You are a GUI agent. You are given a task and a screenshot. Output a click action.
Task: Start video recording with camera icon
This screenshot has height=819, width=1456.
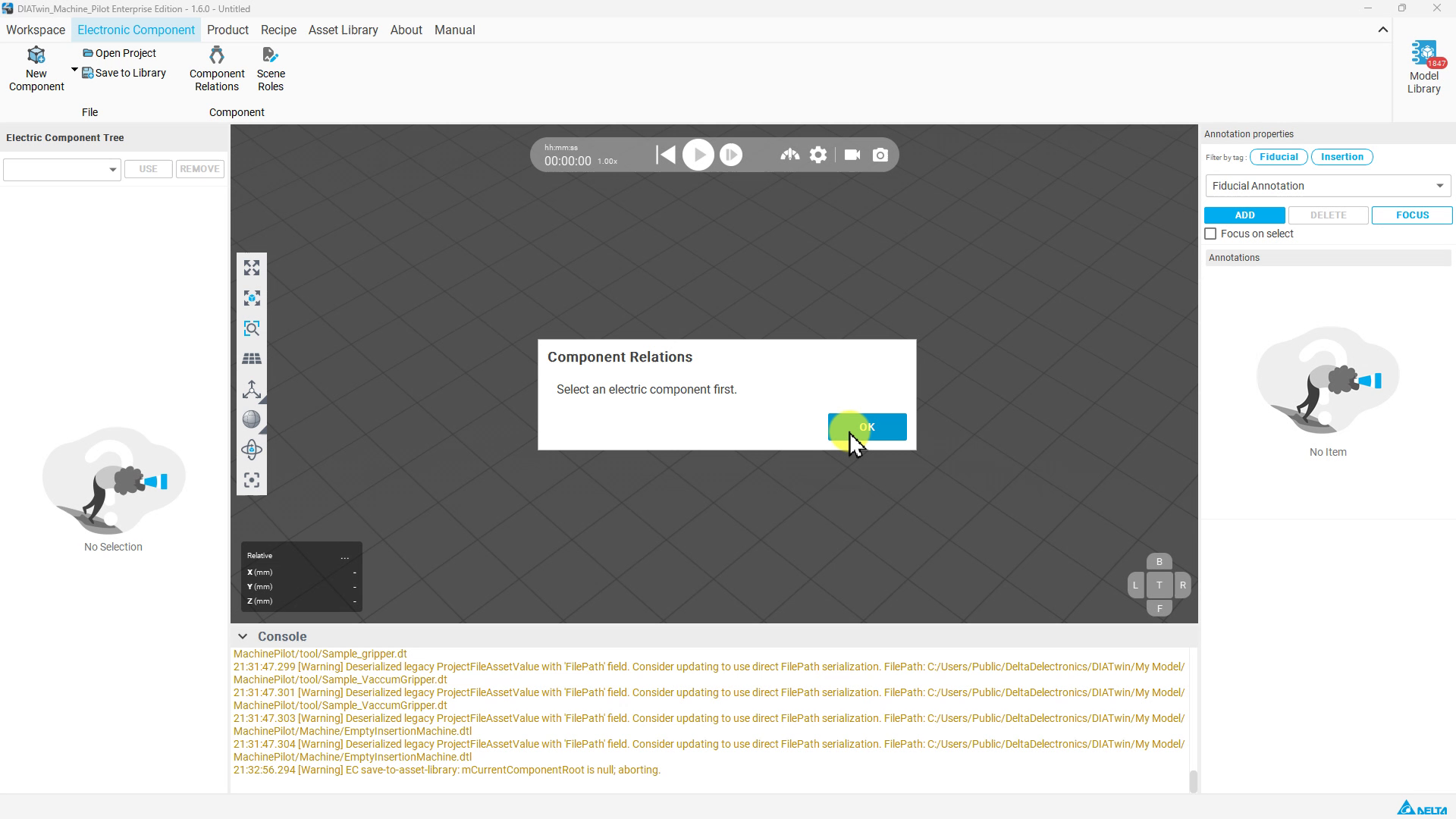tap(852, 155)
